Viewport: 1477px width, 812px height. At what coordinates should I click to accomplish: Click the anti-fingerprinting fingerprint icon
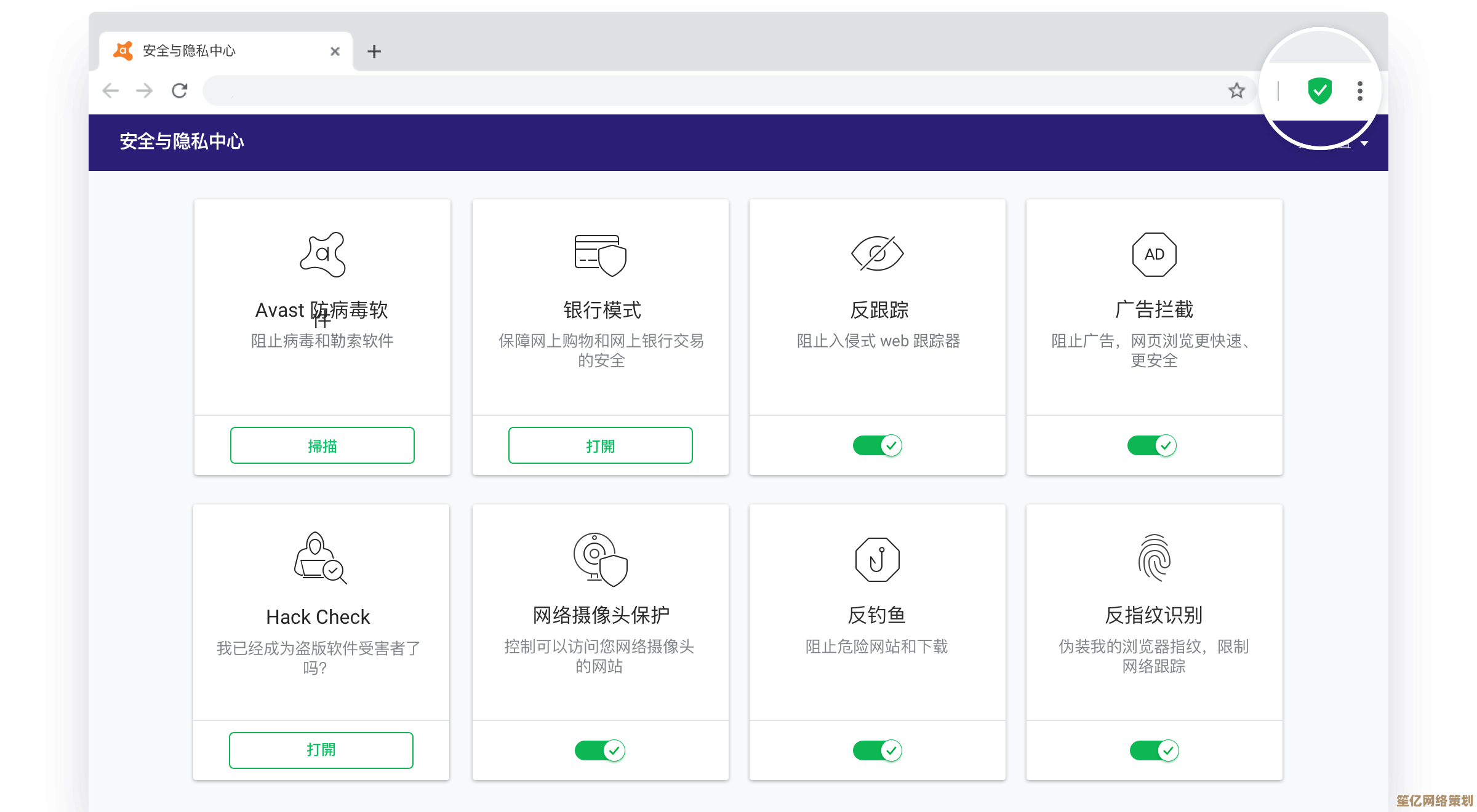[1154, 557]
